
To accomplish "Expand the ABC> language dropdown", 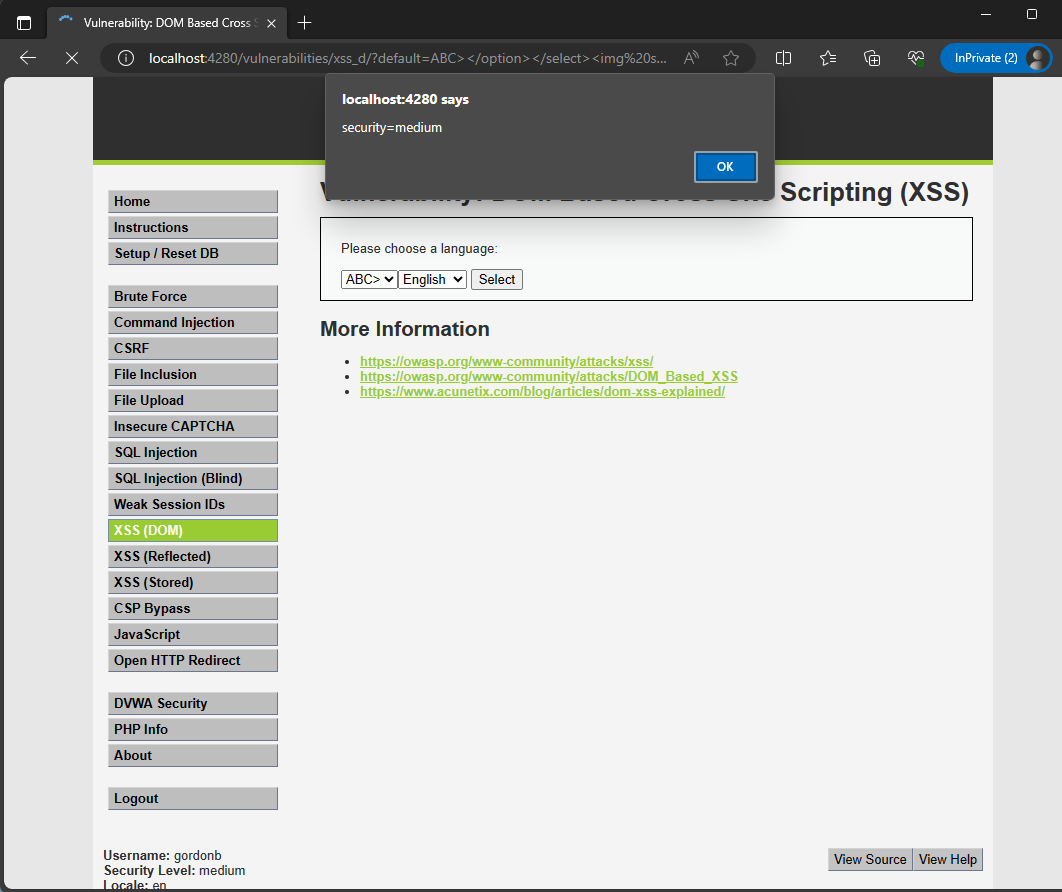I will click(369, 280).
